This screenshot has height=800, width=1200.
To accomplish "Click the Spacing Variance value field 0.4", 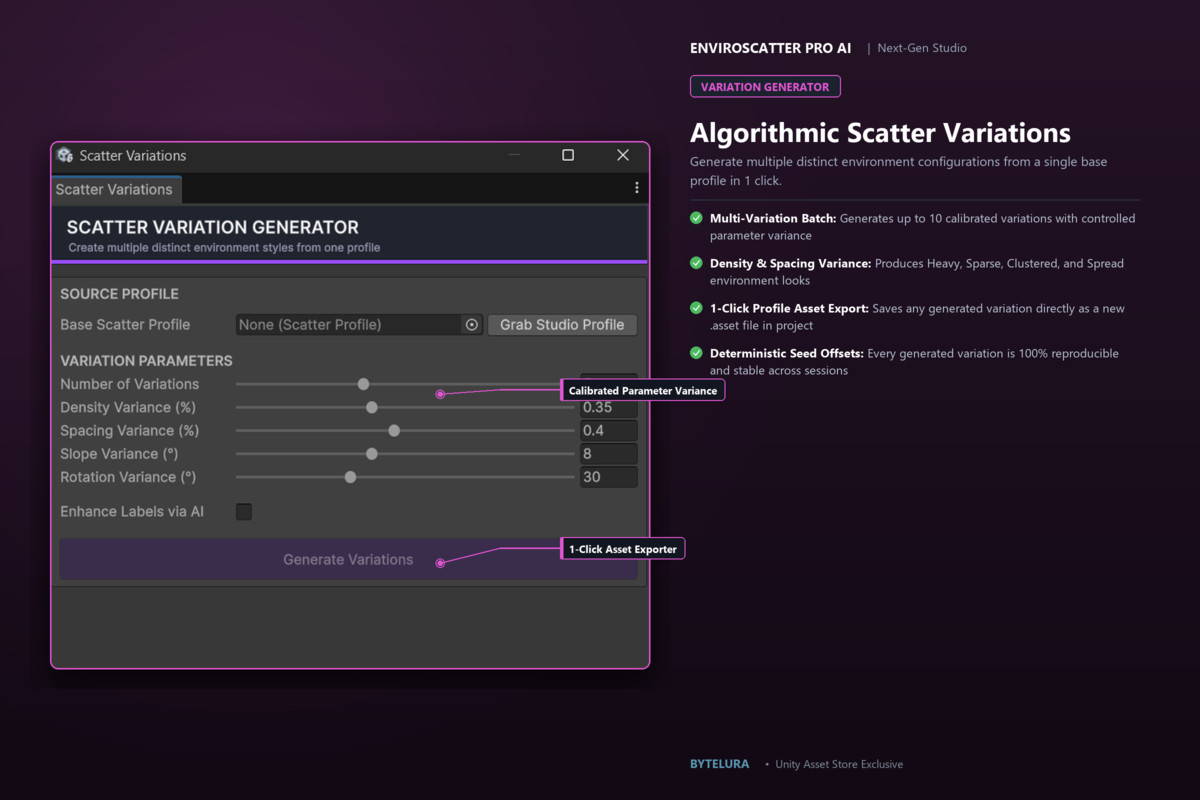I will [x=609, y=431].
